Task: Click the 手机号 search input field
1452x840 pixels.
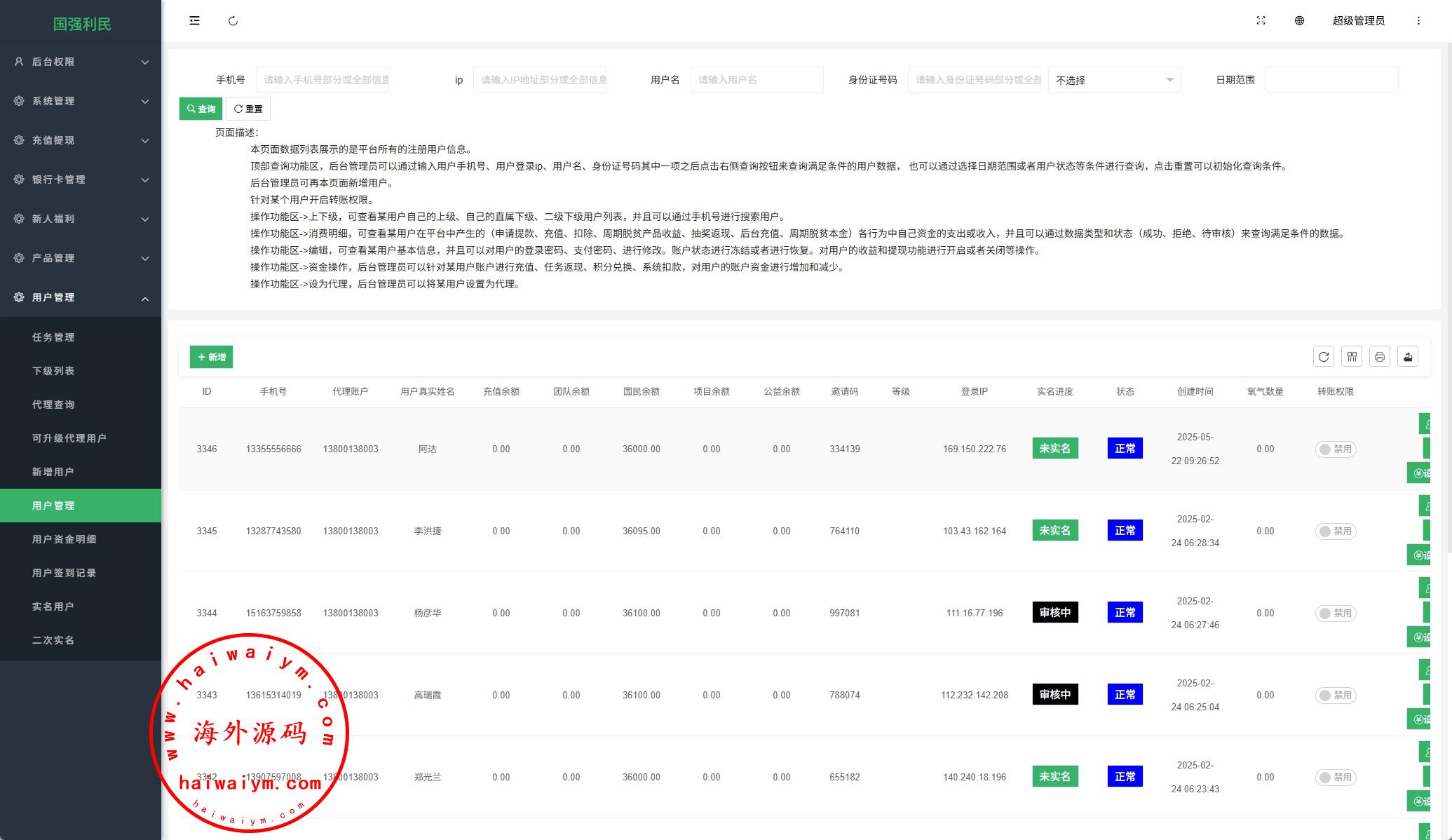Action: [x=323, y=80]
